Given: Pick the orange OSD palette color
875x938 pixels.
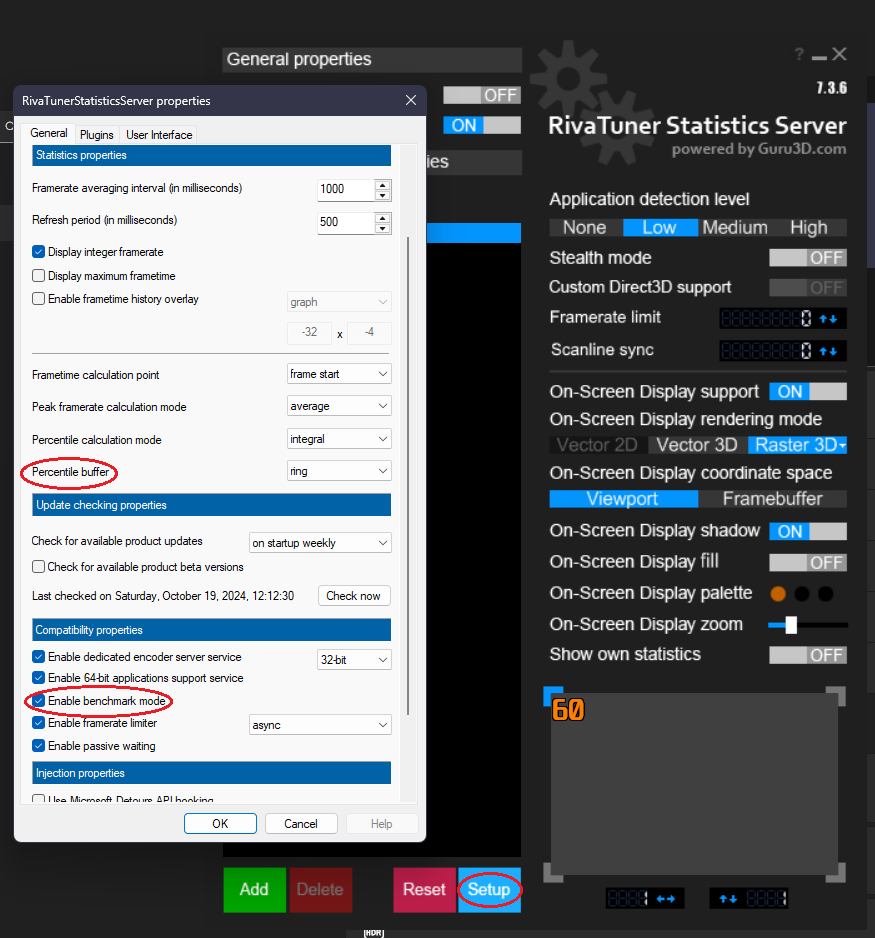Looking at the screenshot, I should (x=778, y=594).
